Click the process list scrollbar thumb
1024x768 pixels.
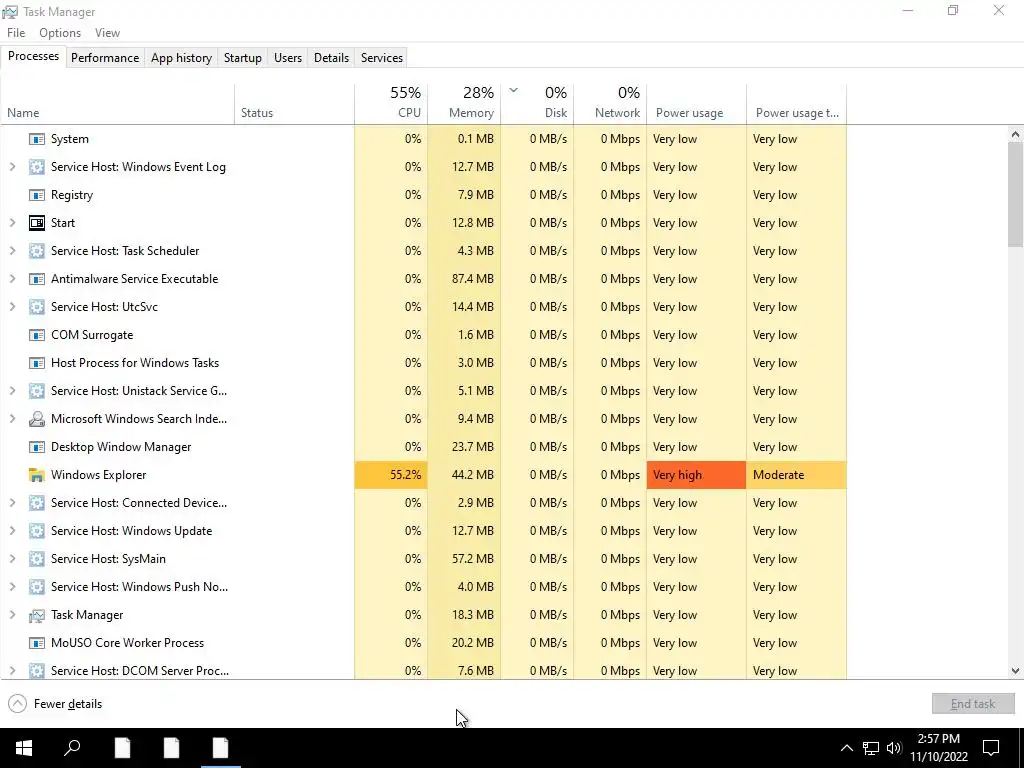1015,195
